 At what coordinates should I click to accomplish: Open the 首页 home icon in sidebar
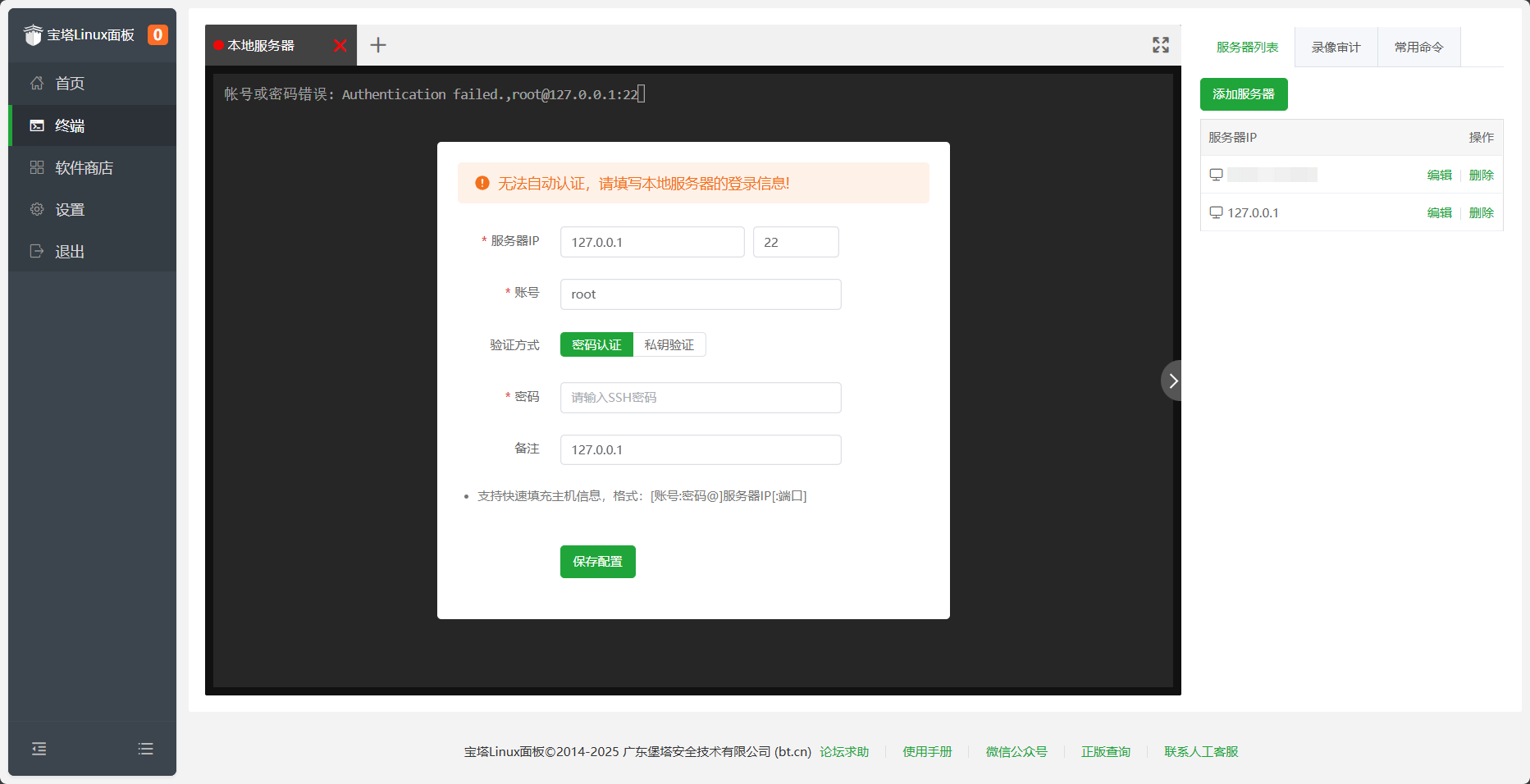click(36, 83)
